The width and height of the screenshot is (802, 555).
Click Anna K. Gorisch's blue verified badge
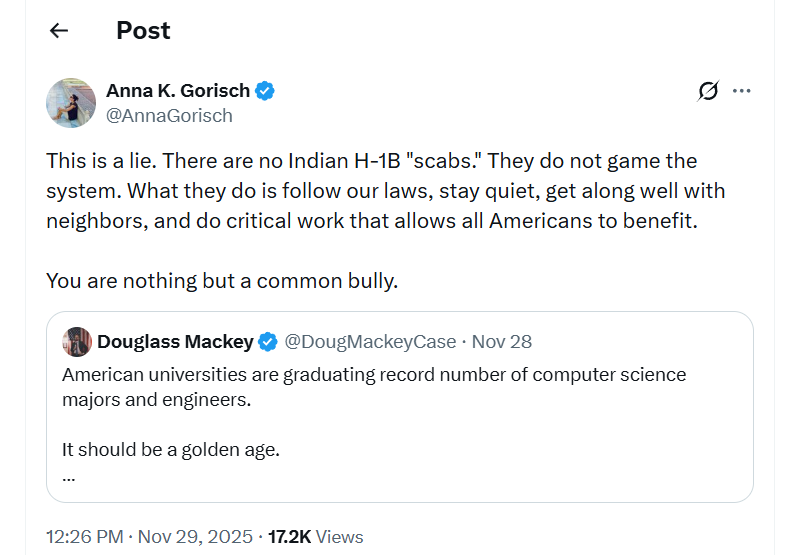[265, 91]
